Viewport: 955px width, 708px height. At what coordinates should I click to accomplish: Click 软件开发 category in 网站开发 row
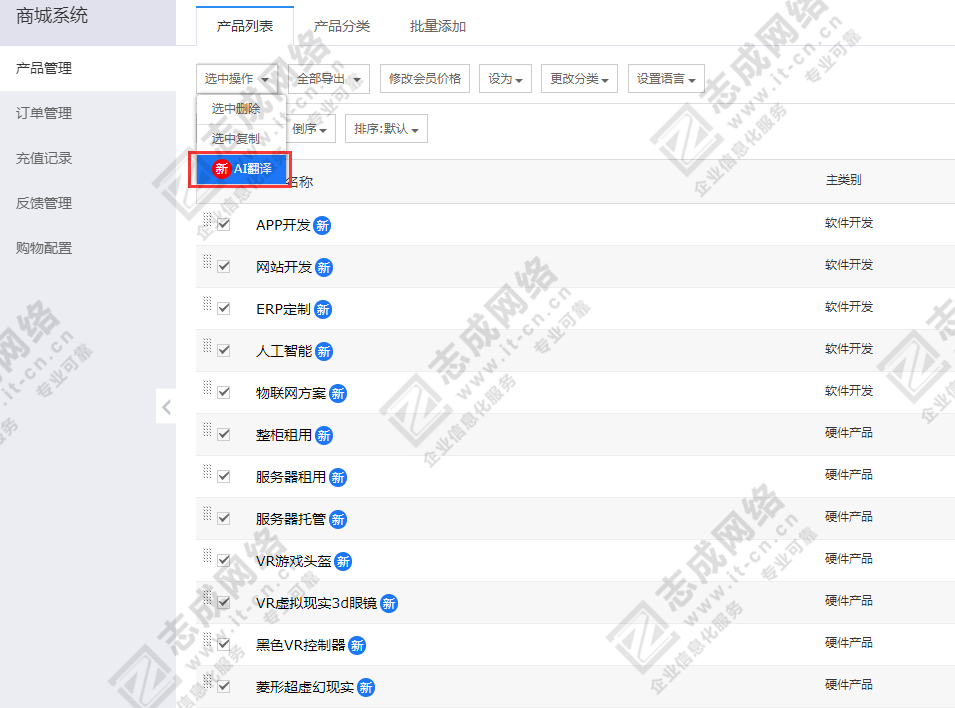click(x=849, y=264)
